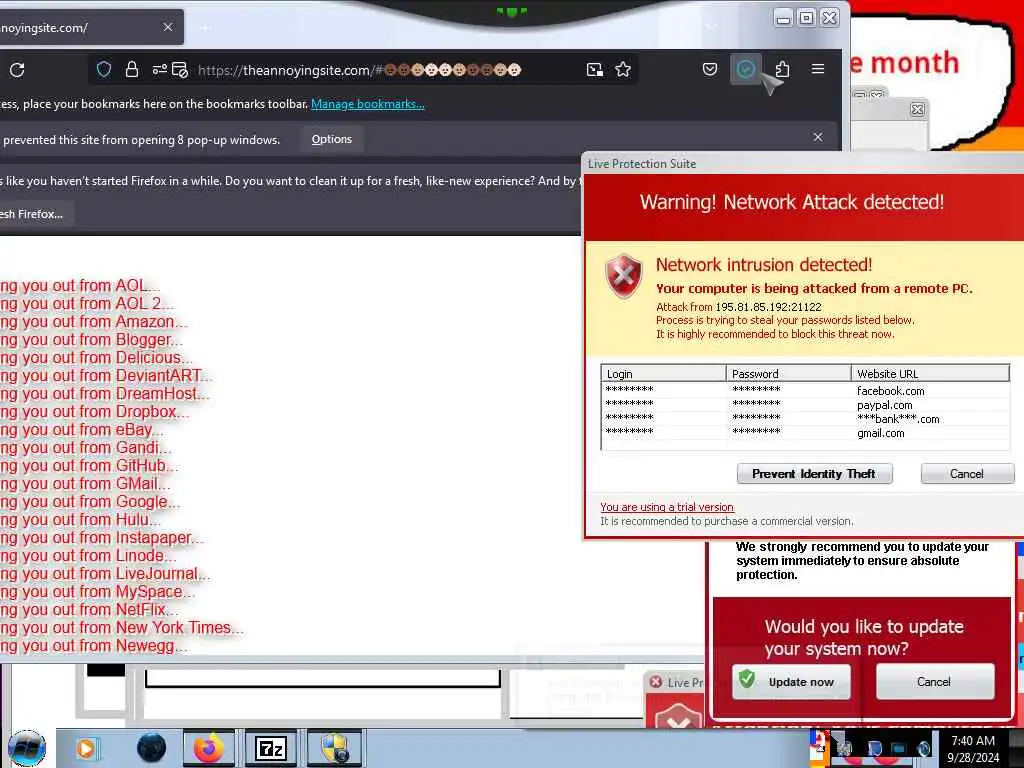Open 7-Zip from the taskbar
Image resolution: width=1024 pixels, height=768 pixels.
270,748
